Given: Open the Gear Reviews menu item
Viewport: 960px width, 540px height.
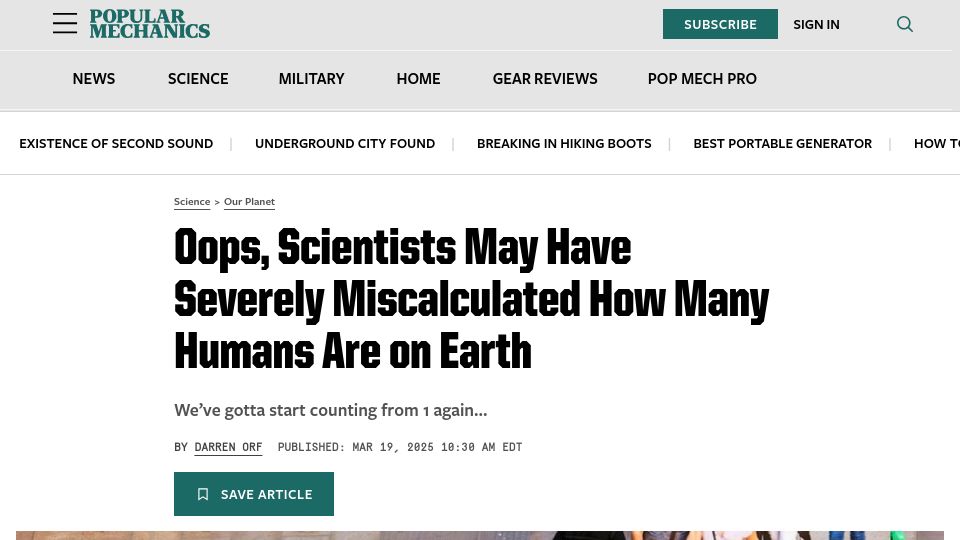Looking at the screenshot, I should point(545,79).
